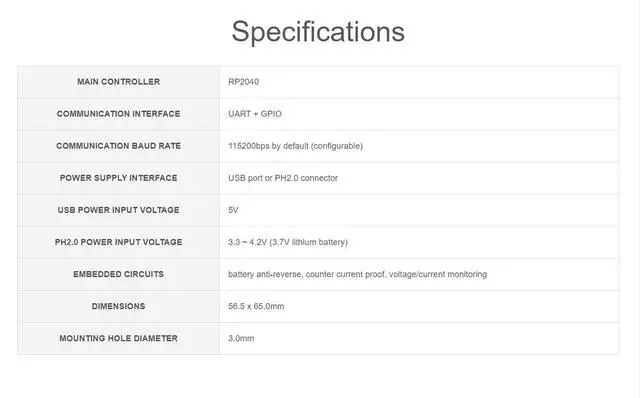This screenshot has width=640, height=398.
Task: Click the 56.5 x 65.0mm value
Action: coord(256,306)
